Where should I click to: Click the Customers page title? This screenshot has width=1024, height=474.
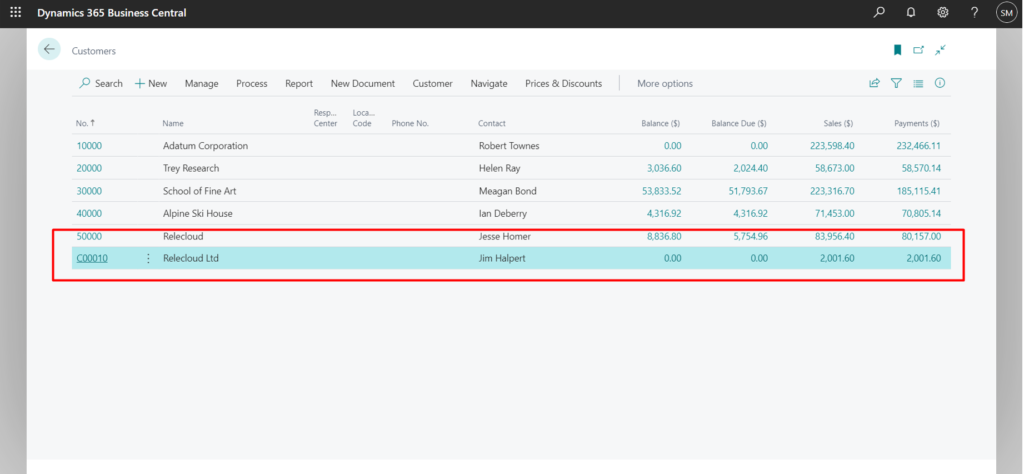pos(93,51)
